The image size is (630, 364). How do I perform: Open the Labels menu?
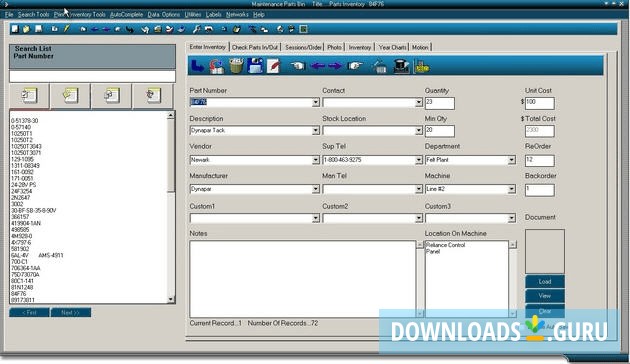click(214, 14)
